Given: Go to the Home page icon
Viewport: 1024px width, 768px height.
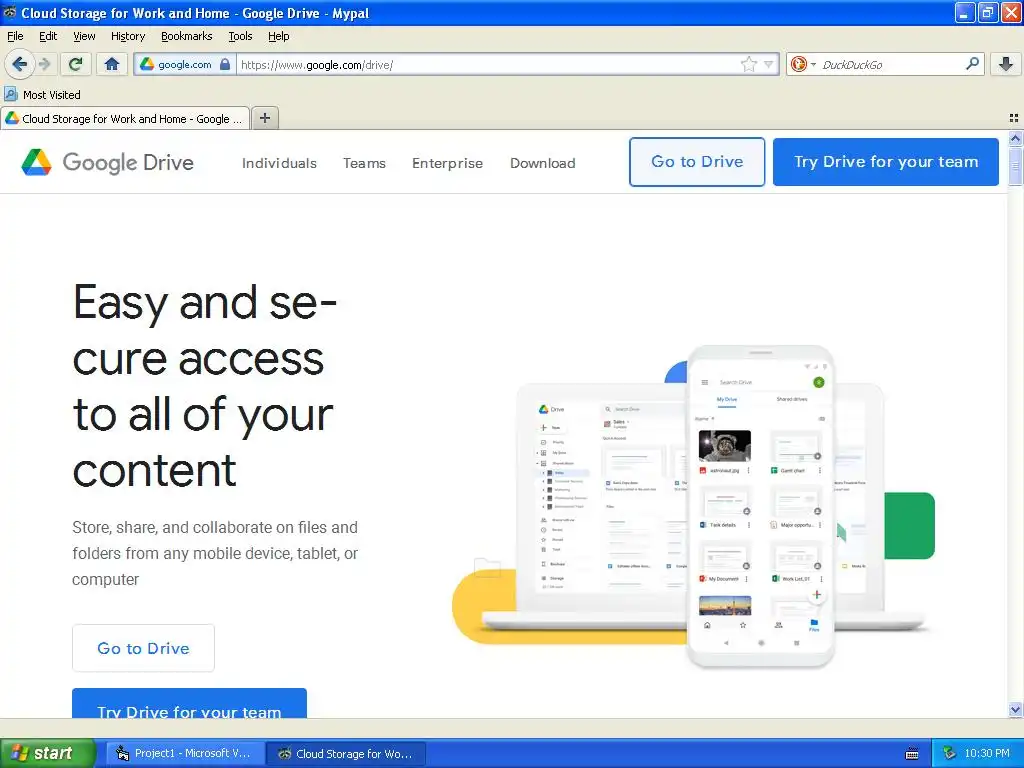Looking at the screenshot, I should [112, 64].
